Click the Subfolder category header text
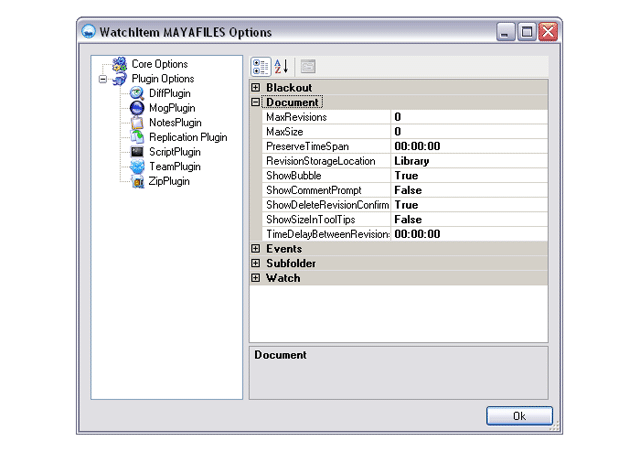640x452 pixels. [x=291, y=263]
